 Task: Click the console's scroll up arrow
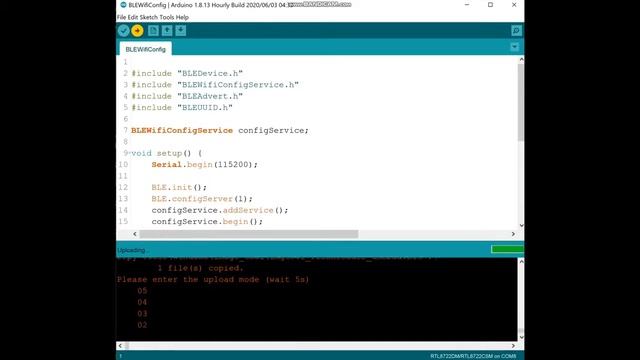tap(521, 261)
